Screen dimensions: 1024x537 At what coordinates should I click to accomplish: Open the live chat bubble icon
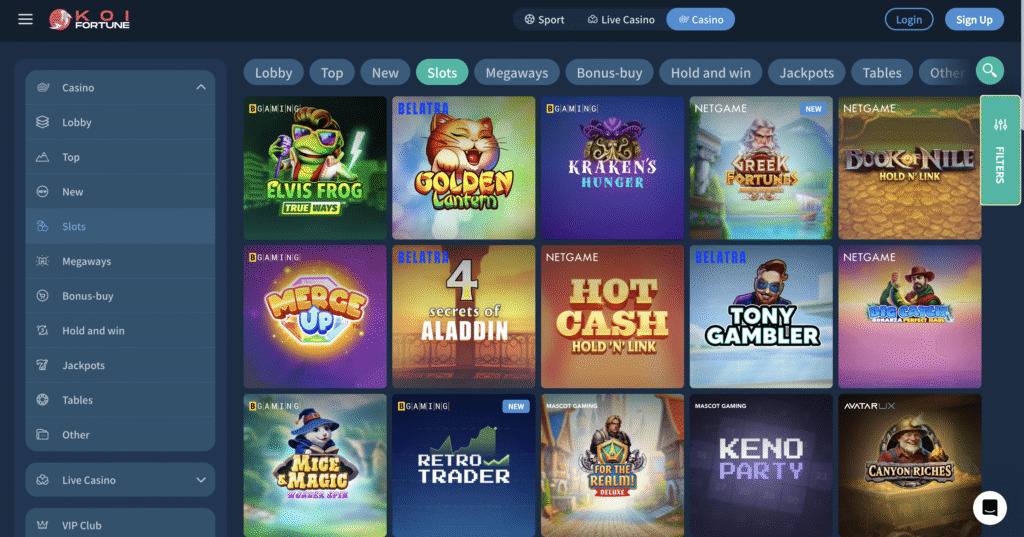coord(989,508)
